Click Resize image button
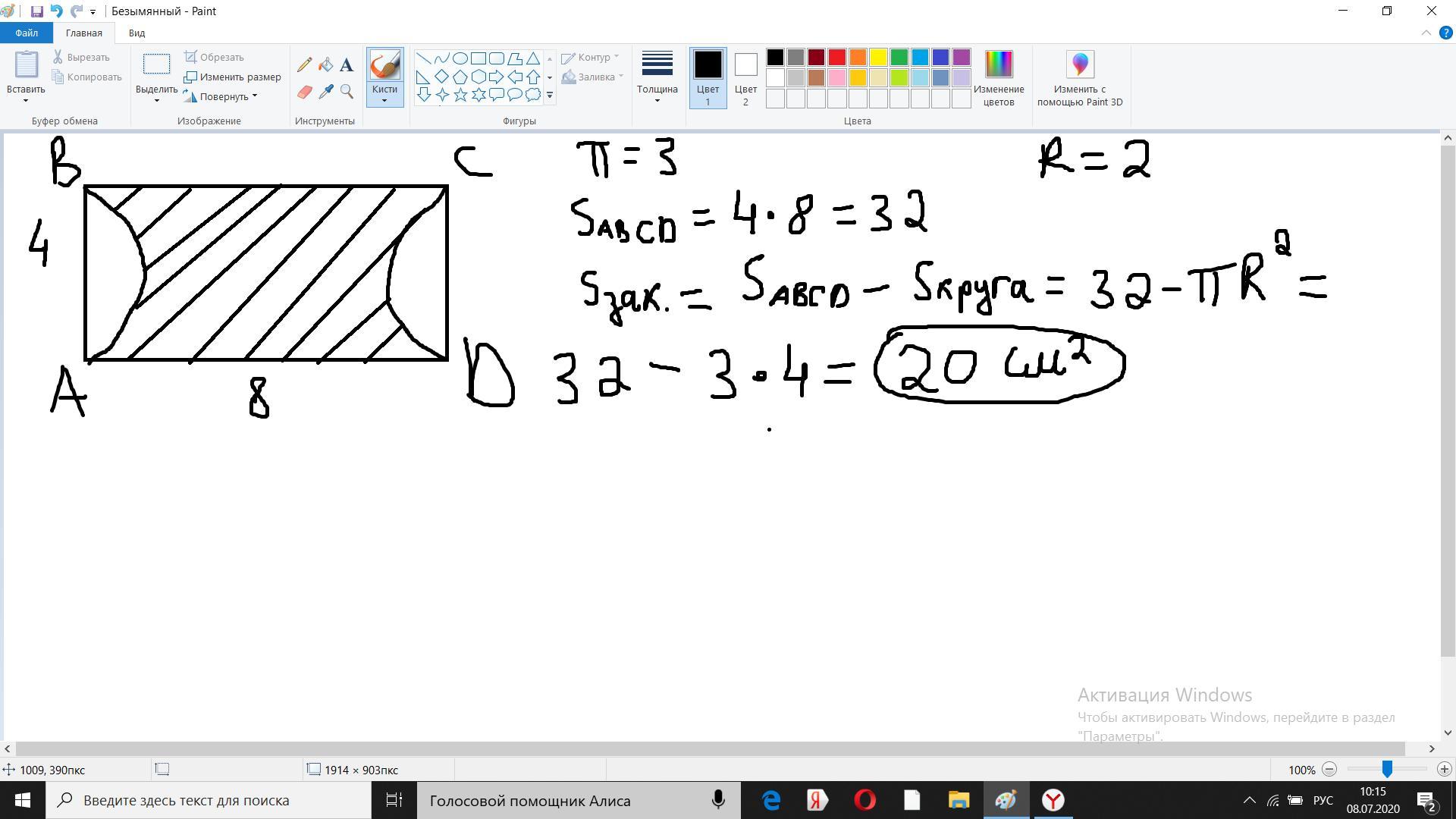Viewport: 1456px width, 819px height. pos(233,77)
